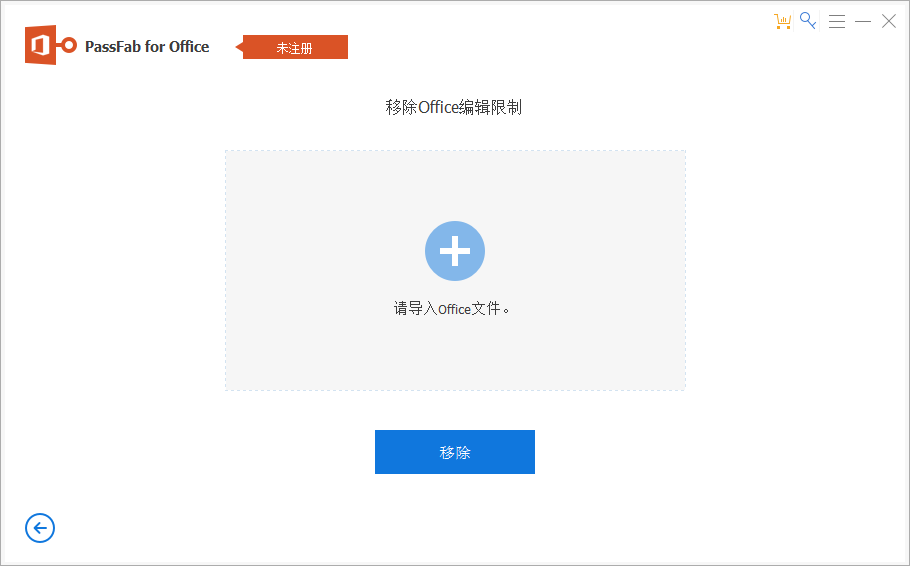Click the 移除 remove button
Viewport: 910px width, 566px height.
click(x=454, y=452)
